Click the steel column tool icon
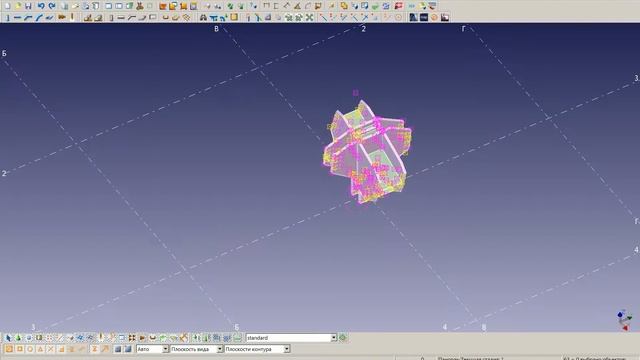Viewport: 640px width, 360px height. (8, 18)
